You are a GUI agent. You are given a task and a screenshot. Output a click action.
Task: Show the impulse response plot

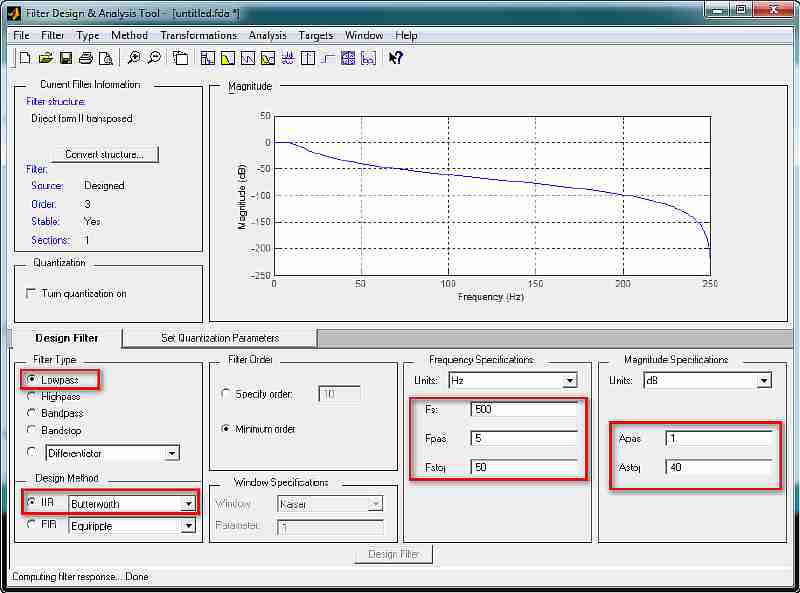point(308,58)
